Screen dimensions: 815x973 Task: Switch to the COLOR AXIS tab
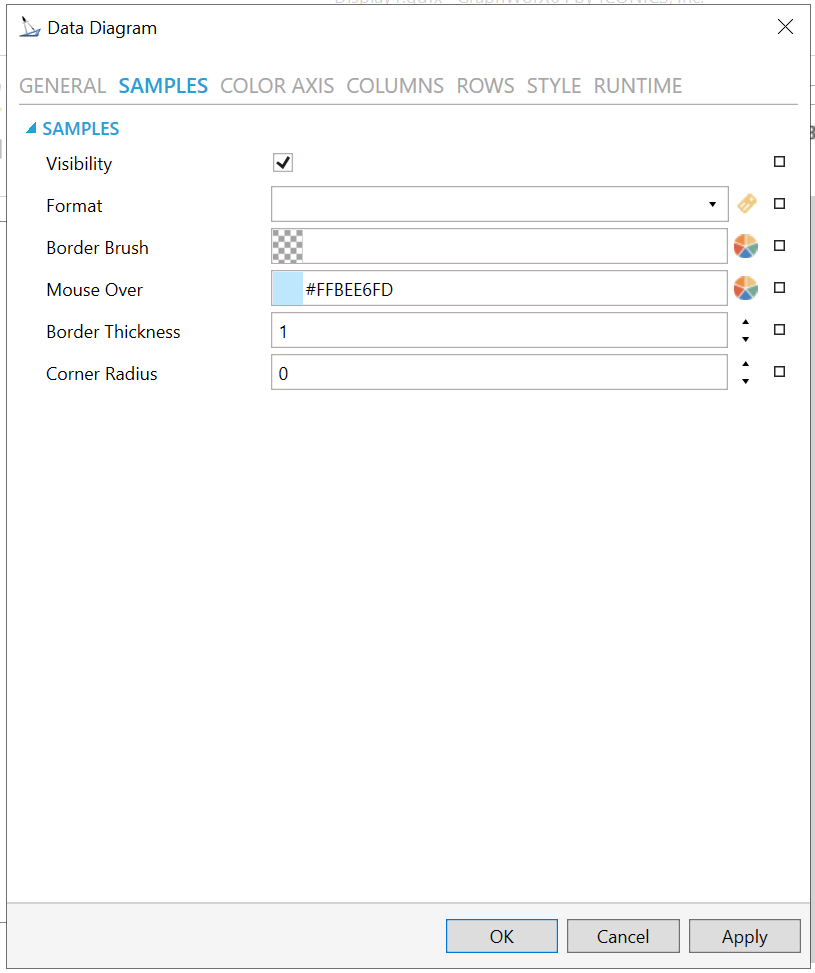(x=277, y=86)
